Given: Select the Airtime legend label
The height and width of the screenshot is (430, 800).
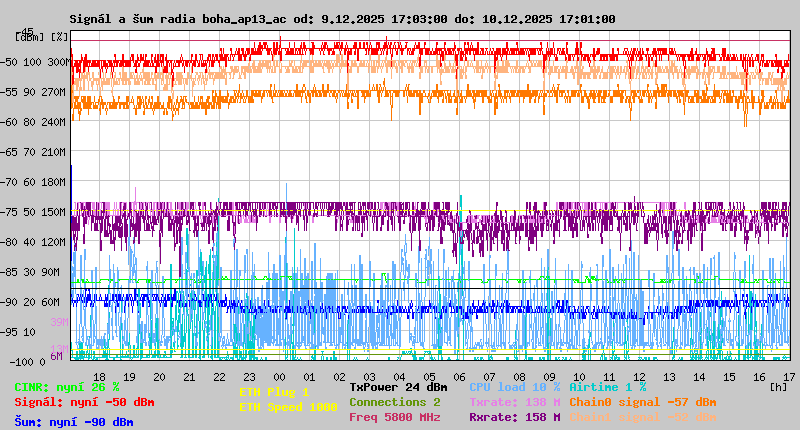Looking at the screenshot, I should 607,387.
